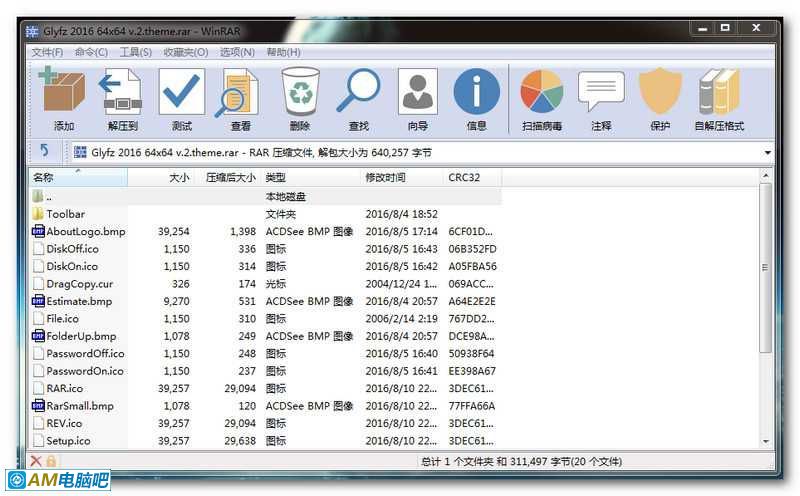The width and height of the screenshot is (800, 496).
Task: Click the DiskOff.ico file icon
Action: coord(38,249)
